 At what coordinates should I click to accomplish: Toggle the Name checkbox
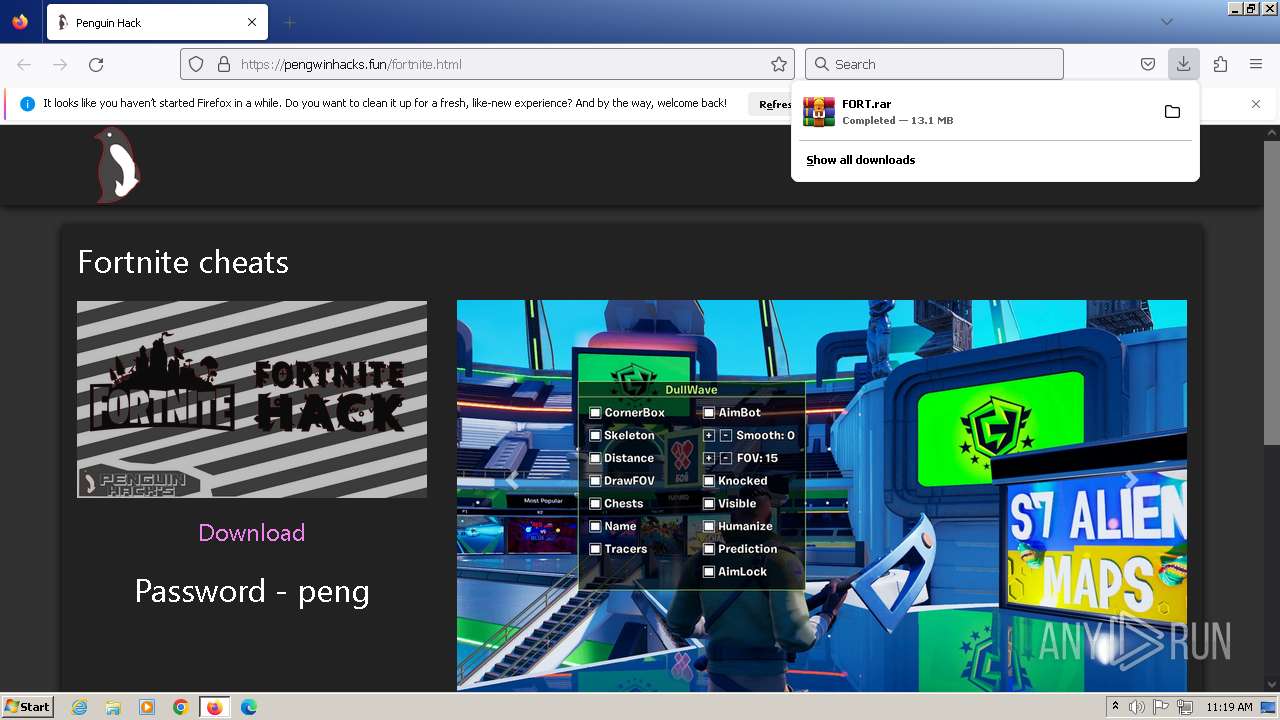(595, 526)
